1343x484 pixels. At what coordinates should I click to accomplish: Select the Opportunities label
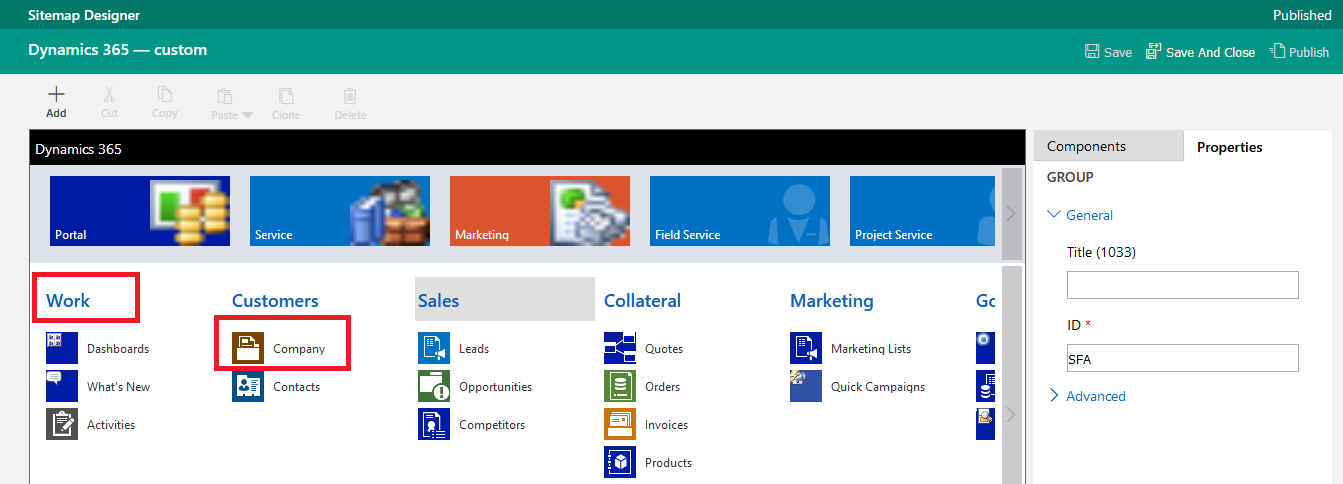point(496,387)
